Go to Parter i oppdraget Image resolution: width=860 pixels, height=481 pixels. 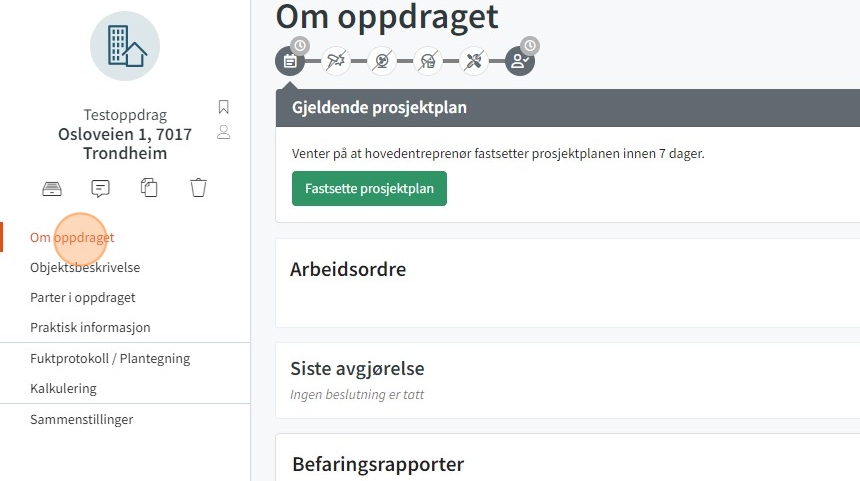click(83, 298)
